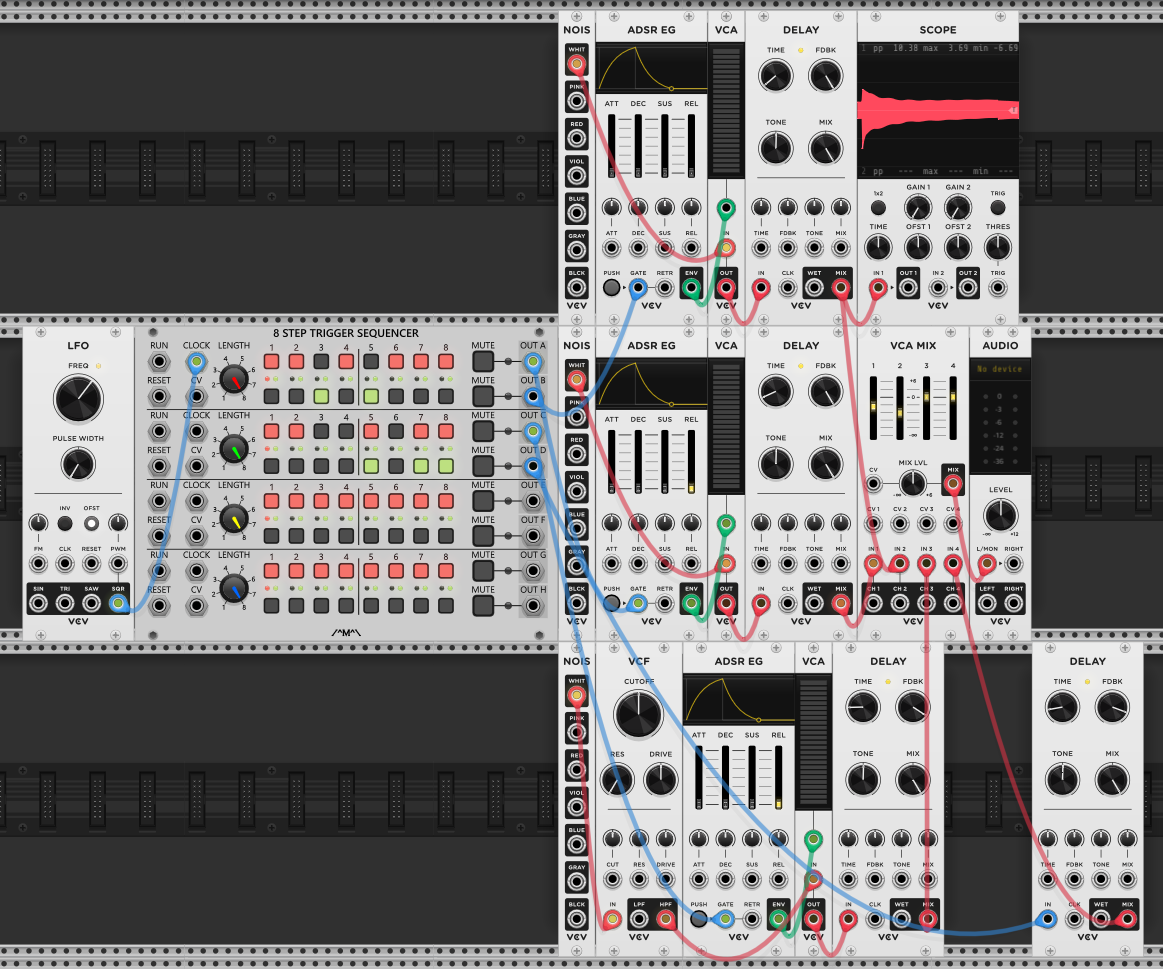
Task: Turn the sequencer LENGTH knob with green pointer
Action: [234, 449]
